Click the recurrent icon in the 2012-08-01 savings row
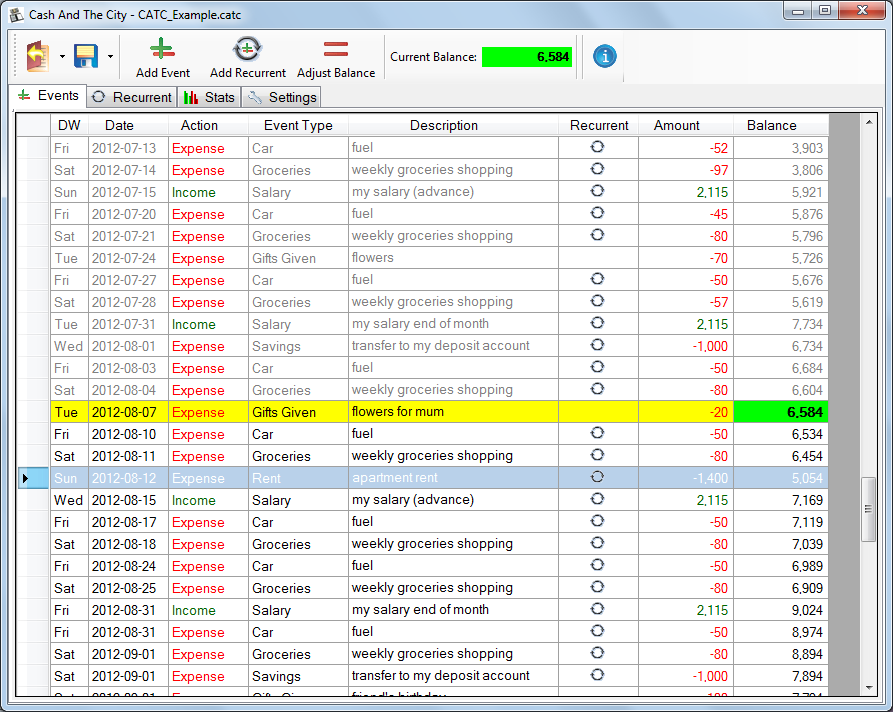Screen dimensions: 893x712 point(597,345)
